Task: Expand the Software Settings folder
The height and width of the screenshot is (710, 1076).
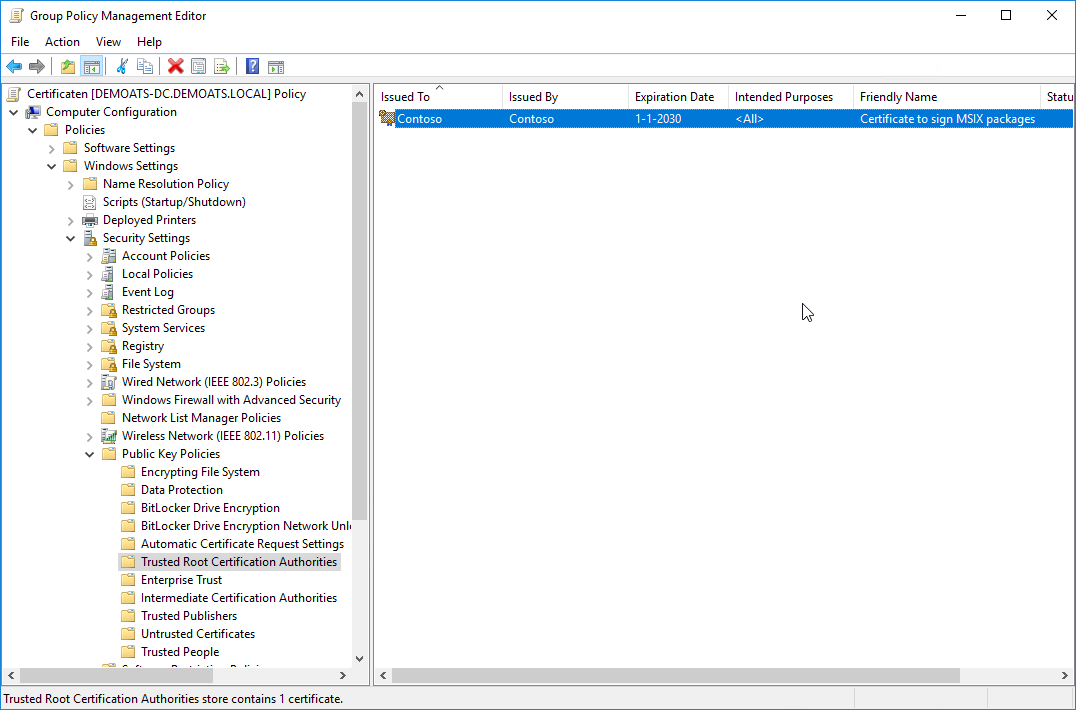Action: pos(52,148)
